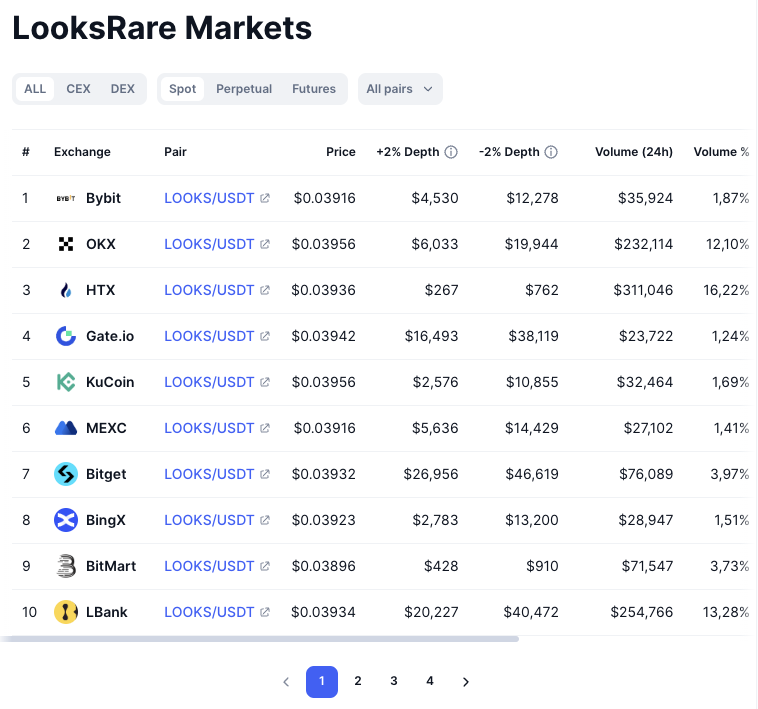The image size is (758, 709).
Task: Click the previous page left chevron
Action: tap(286, 682)
